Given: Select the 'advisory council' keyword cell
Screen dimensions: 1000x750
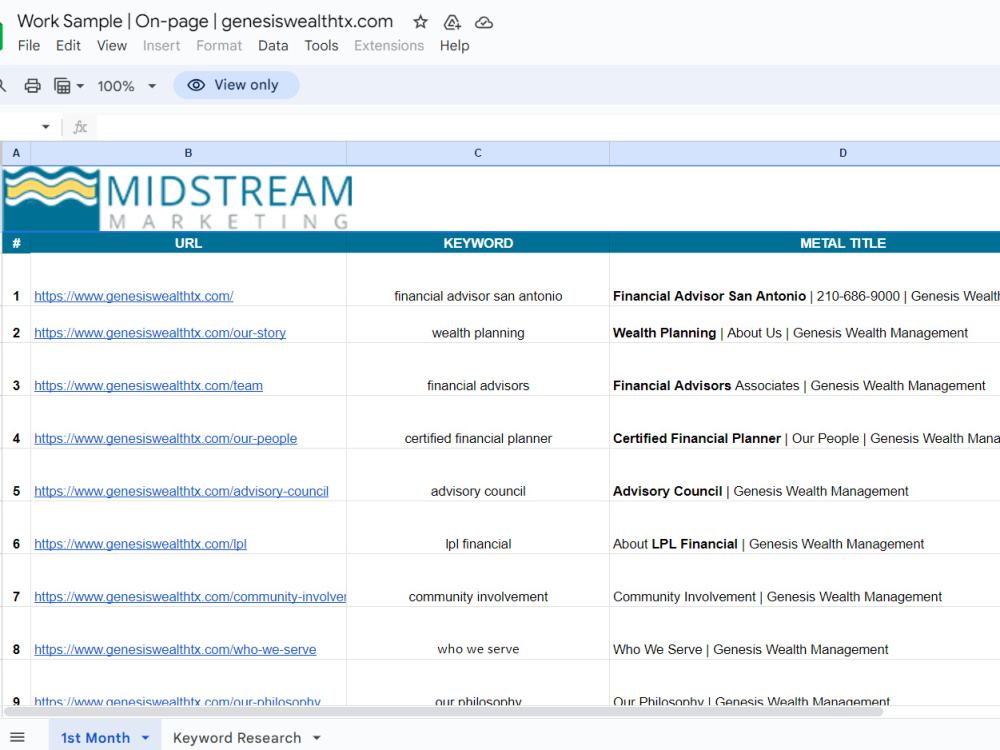Looking at the screenshot, I should coord(478,475).
